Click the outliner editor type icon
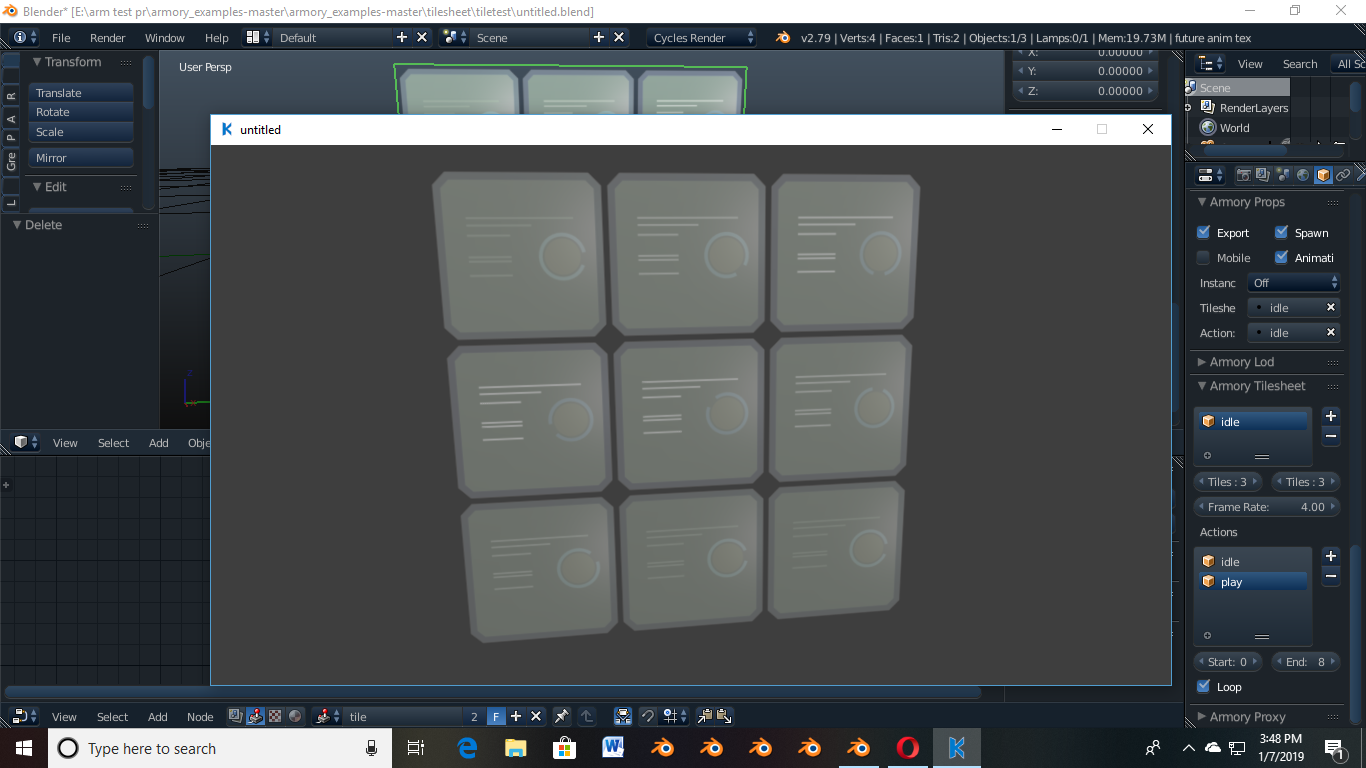 tap(1211, 64)
